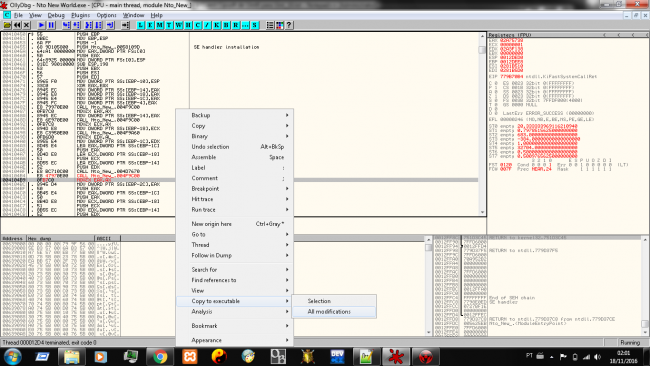Open the Log window with L button
The height and width of the screenshot is (366, 650).
pyautogui.click(x=141, y=25)
